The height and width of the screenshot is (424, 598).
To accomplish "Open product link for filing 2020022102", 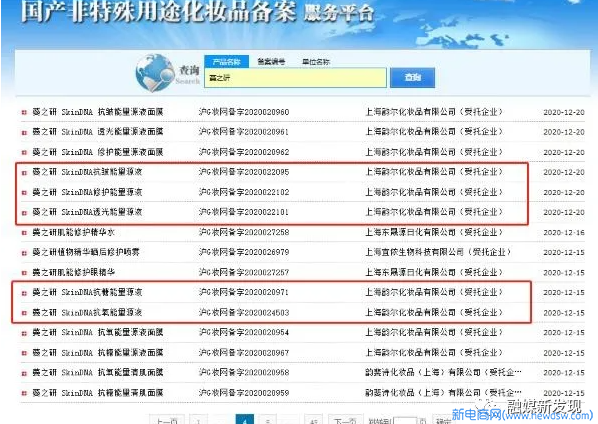I will click(87, 192).
